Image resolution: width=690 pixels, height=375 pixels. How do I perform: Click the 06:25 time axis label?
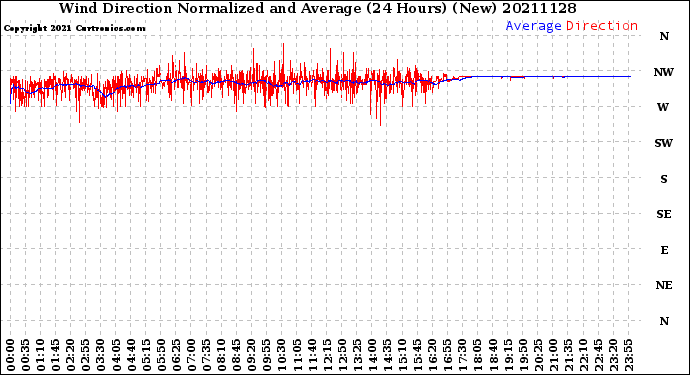click(176, 356)
